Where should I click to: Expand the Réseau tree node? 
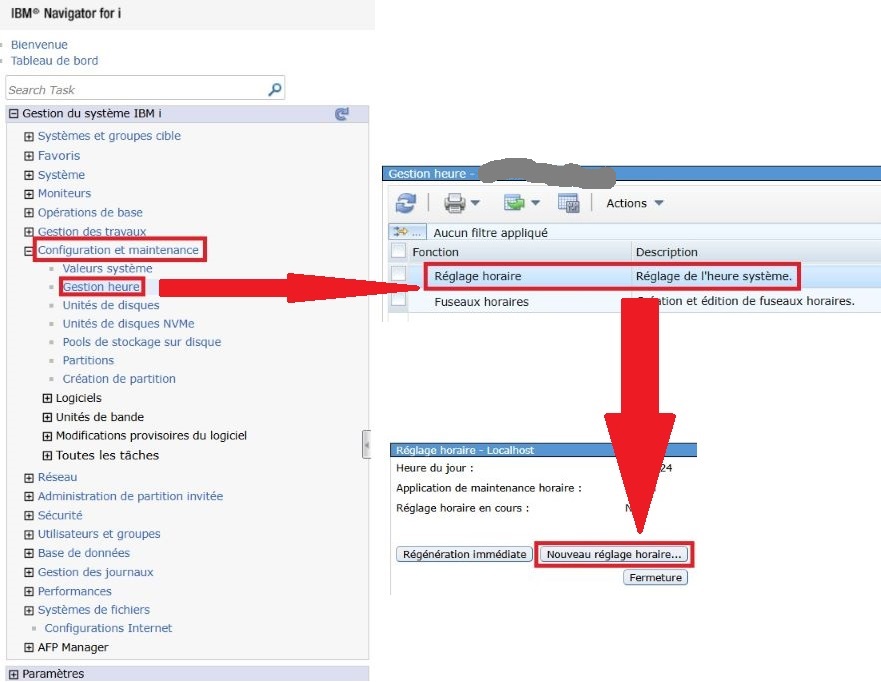[27, 478]
